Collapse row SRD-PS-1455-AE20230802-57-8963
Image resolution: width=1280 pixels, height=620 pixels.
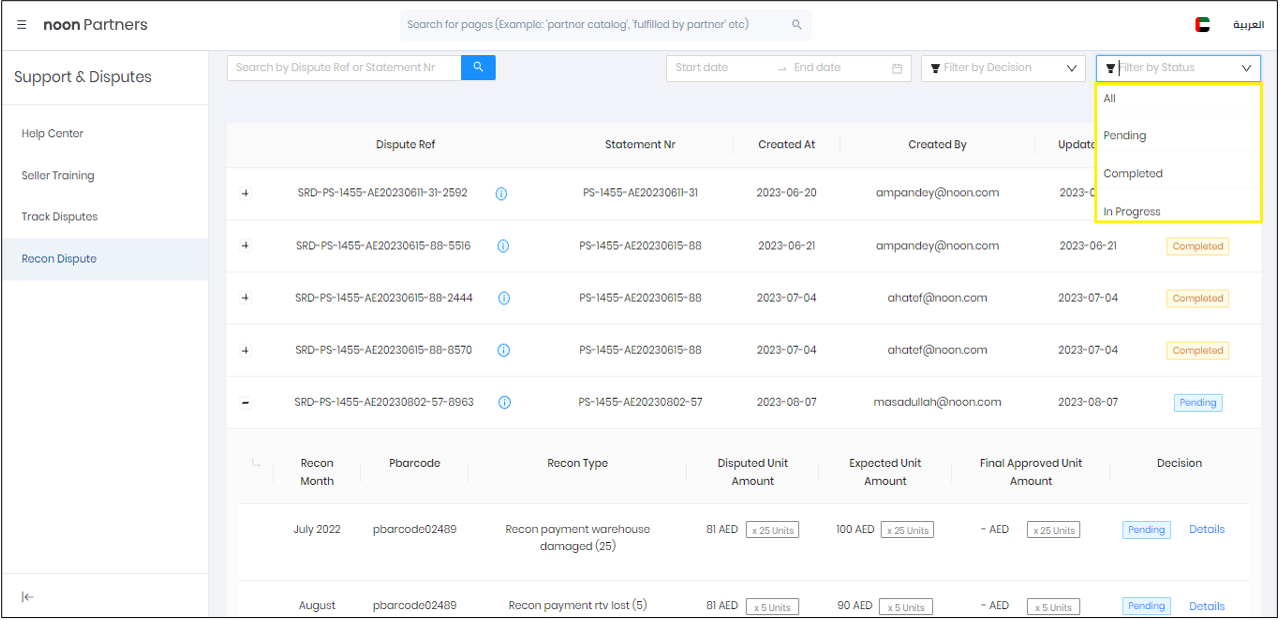pyautogui.click(x=246, y=403)
